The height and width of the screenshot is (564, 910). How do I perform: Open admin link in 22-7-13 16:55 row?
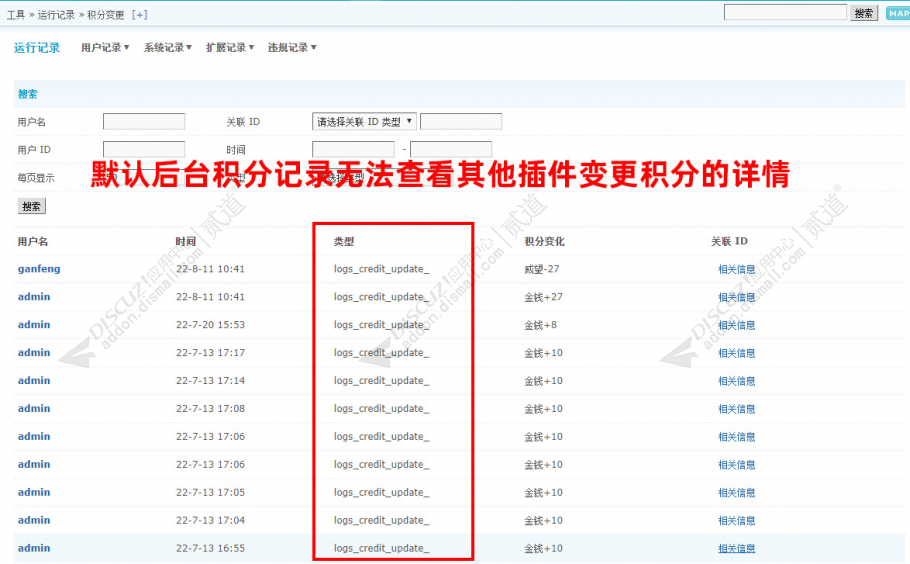coord(34,548)
